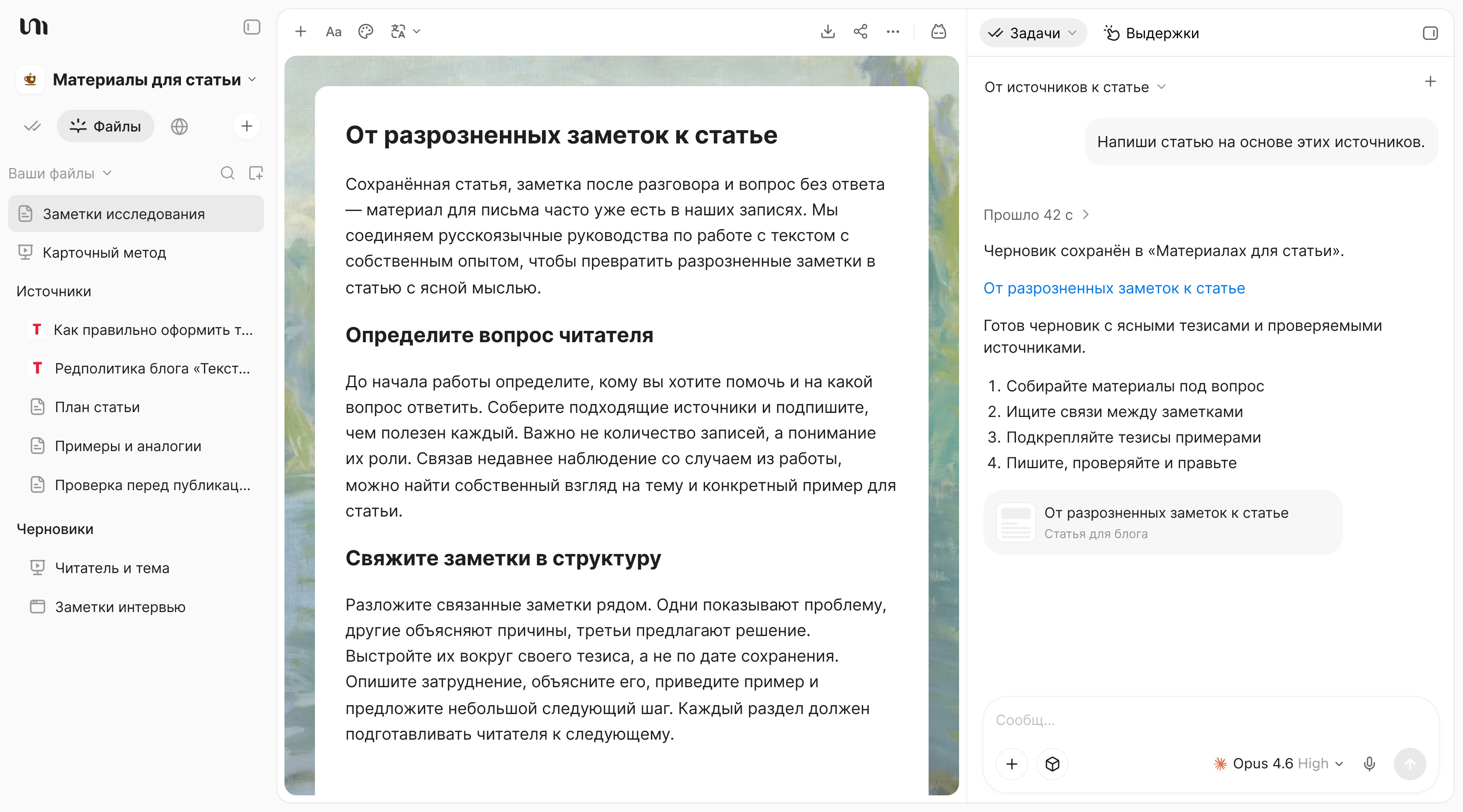This screenshot has height=812, width=1463.
Task: Open the article attachment card
Action: click(1163, 522)
